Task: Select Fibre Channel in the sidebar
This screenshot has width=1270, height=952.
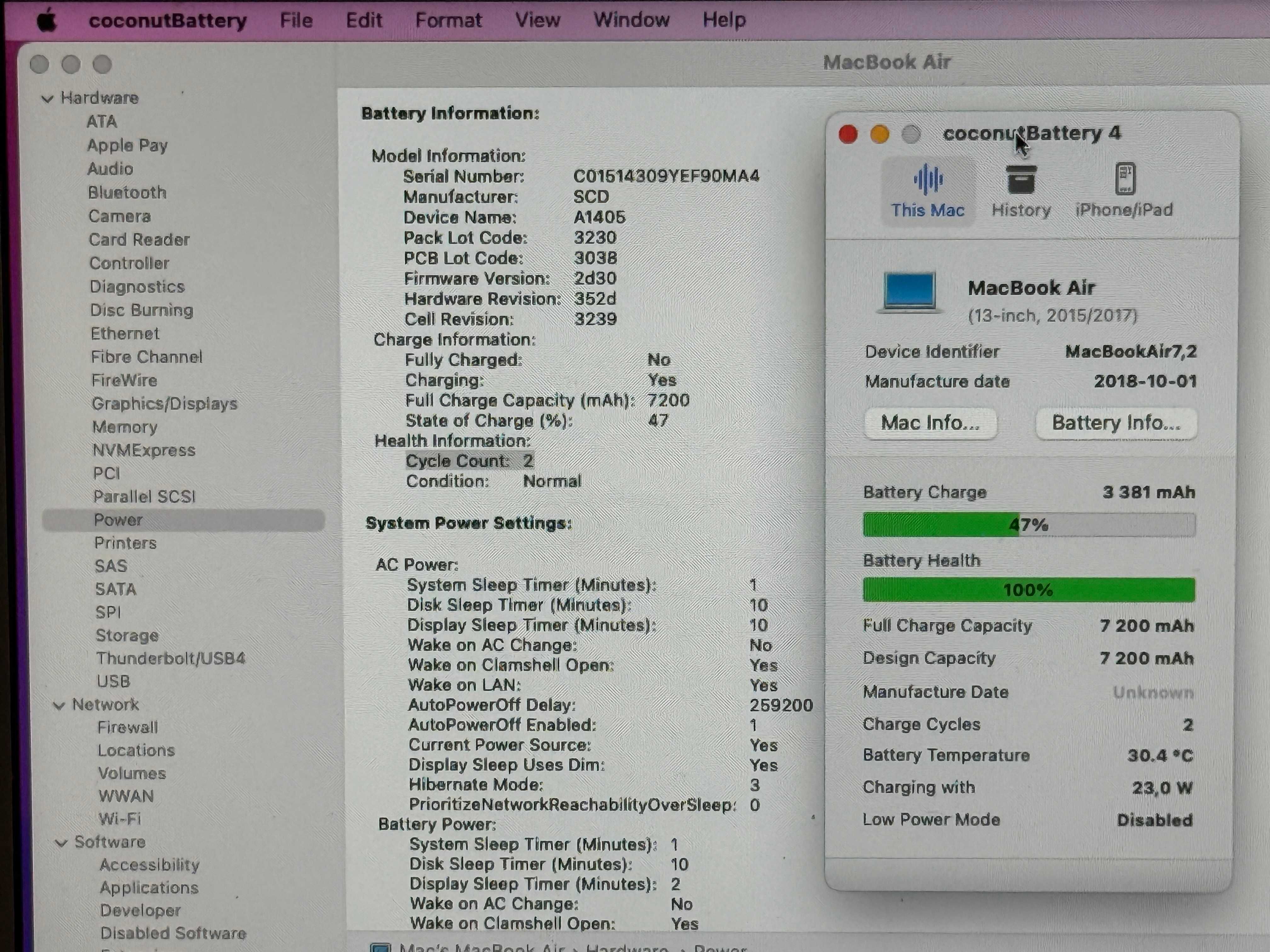Action: click(x=146, y=357)
